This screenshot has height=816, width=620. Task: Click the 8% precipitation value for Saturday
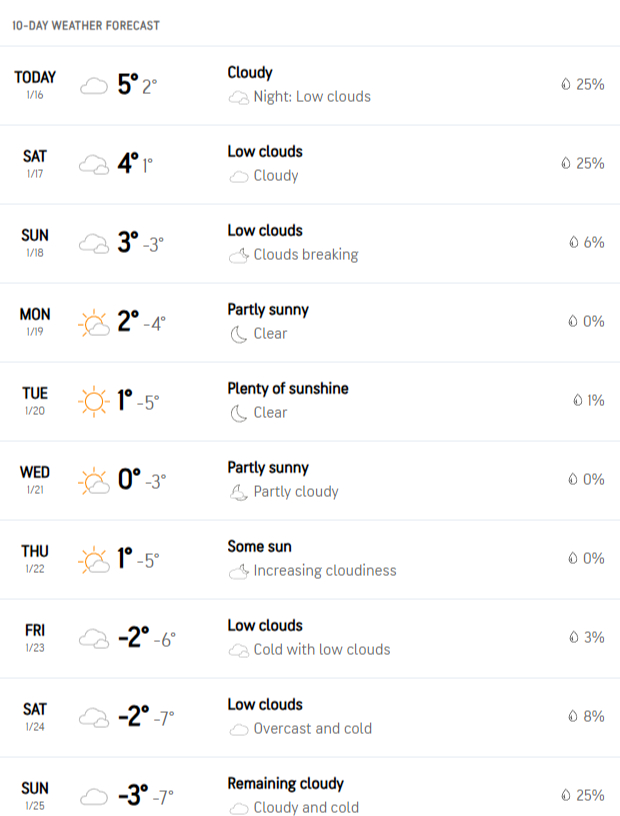point(593,716)
